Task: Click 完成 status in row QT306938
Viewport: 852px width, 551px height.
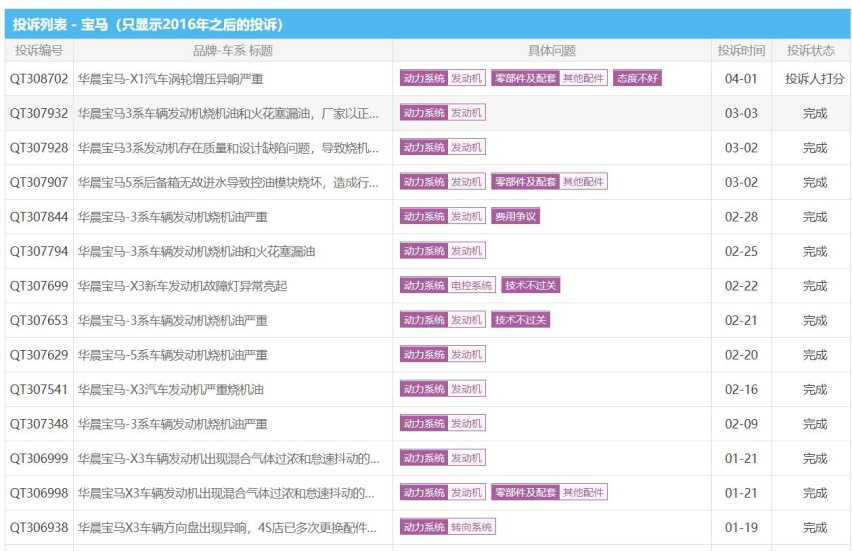Action: pyautogui.click(x=815, y=527)
